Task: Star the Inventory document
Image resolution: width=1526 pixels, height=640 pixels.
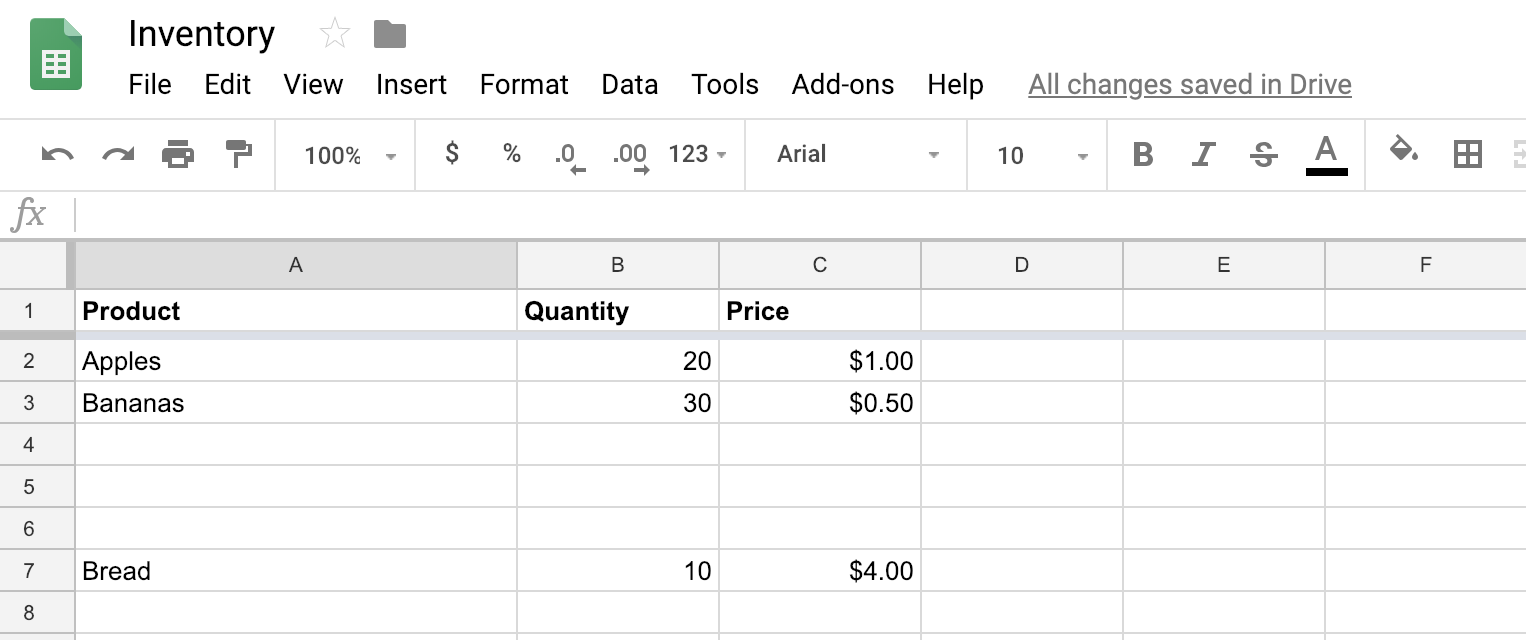Action: (334, 35)
